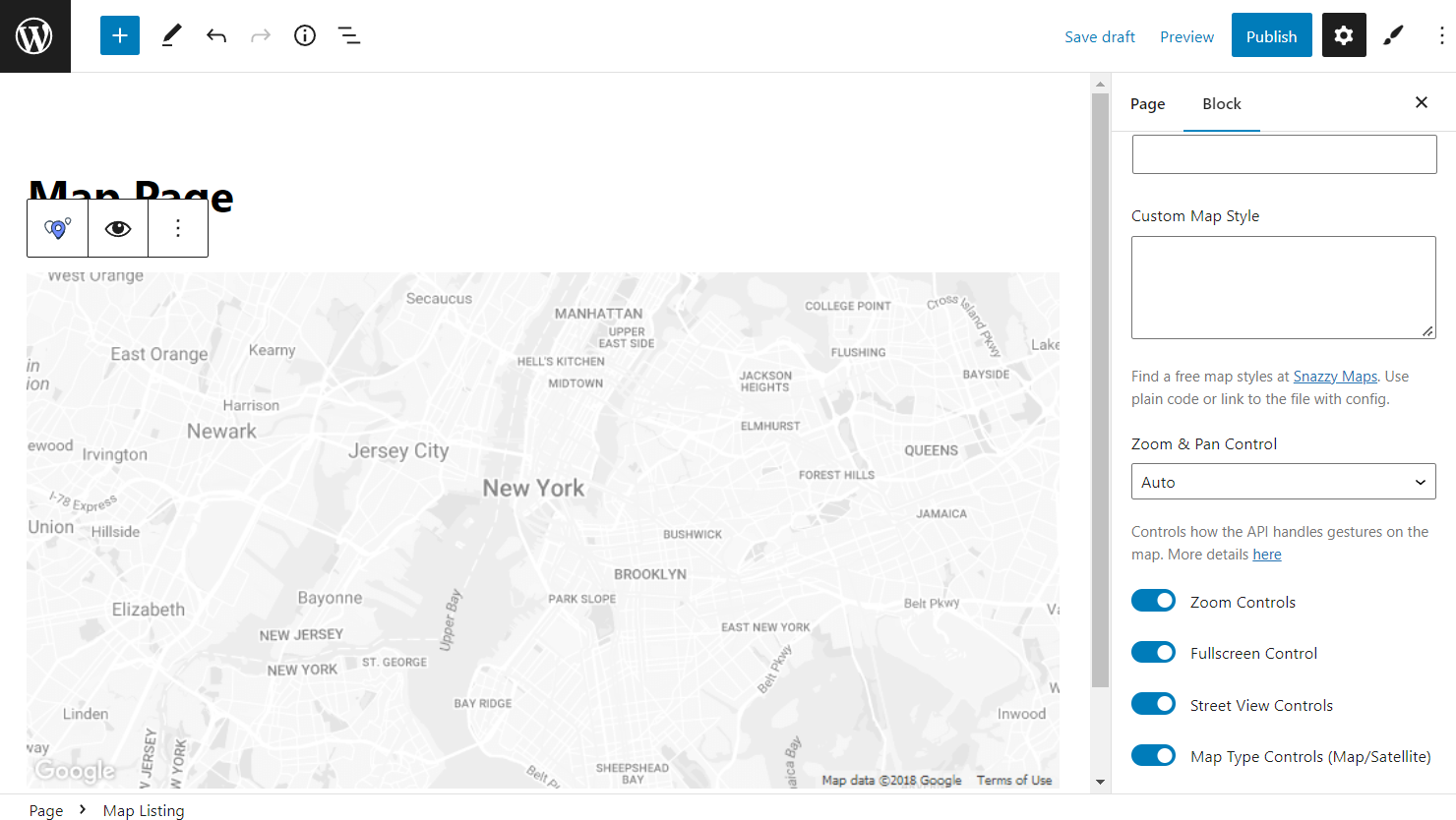
Task: Turn off Street View Controls toggle
Action: [x=1153, y=704]
